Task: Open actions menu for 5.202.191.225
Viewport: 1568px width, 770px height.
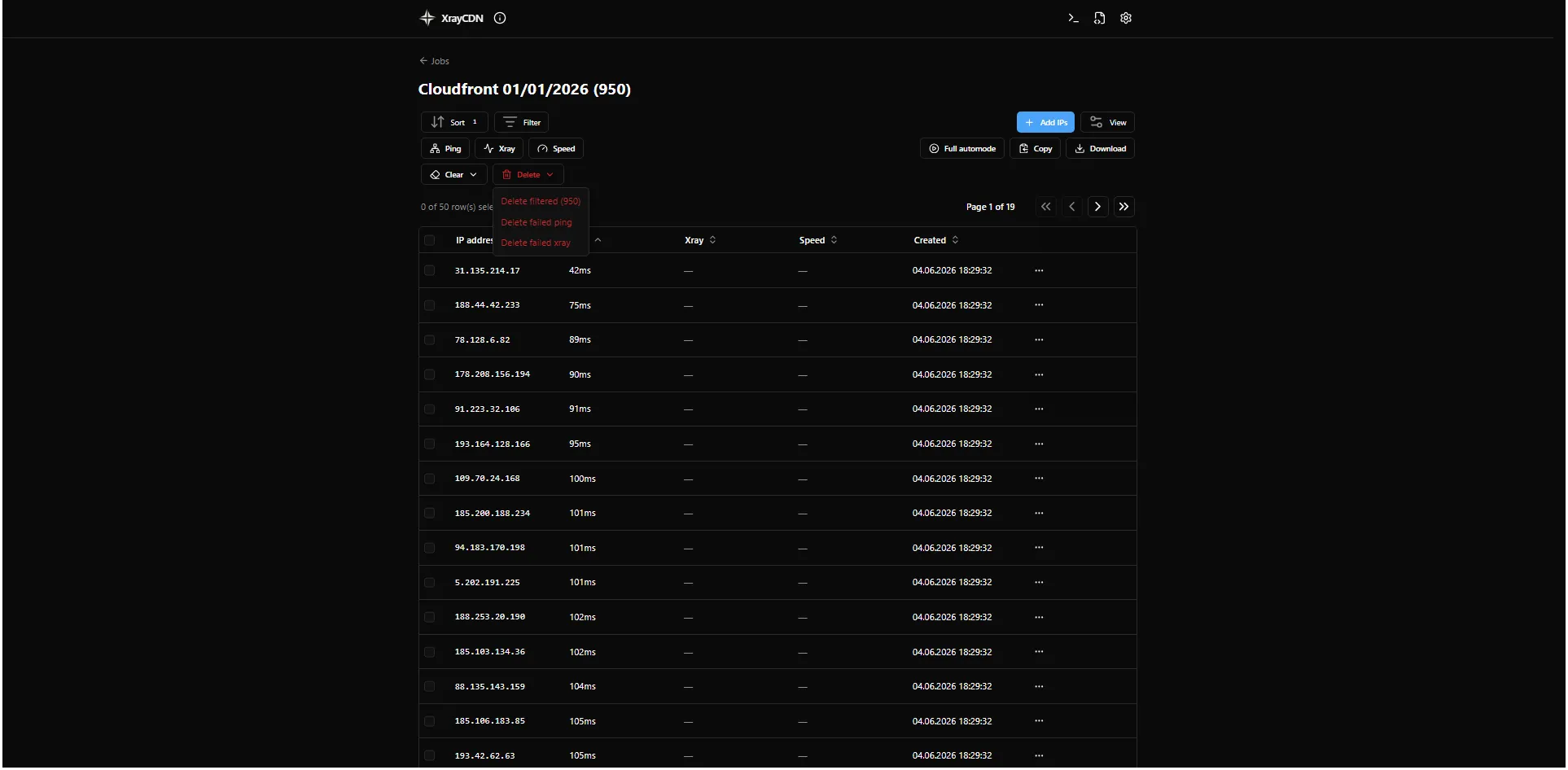Action: [1039, 582]
